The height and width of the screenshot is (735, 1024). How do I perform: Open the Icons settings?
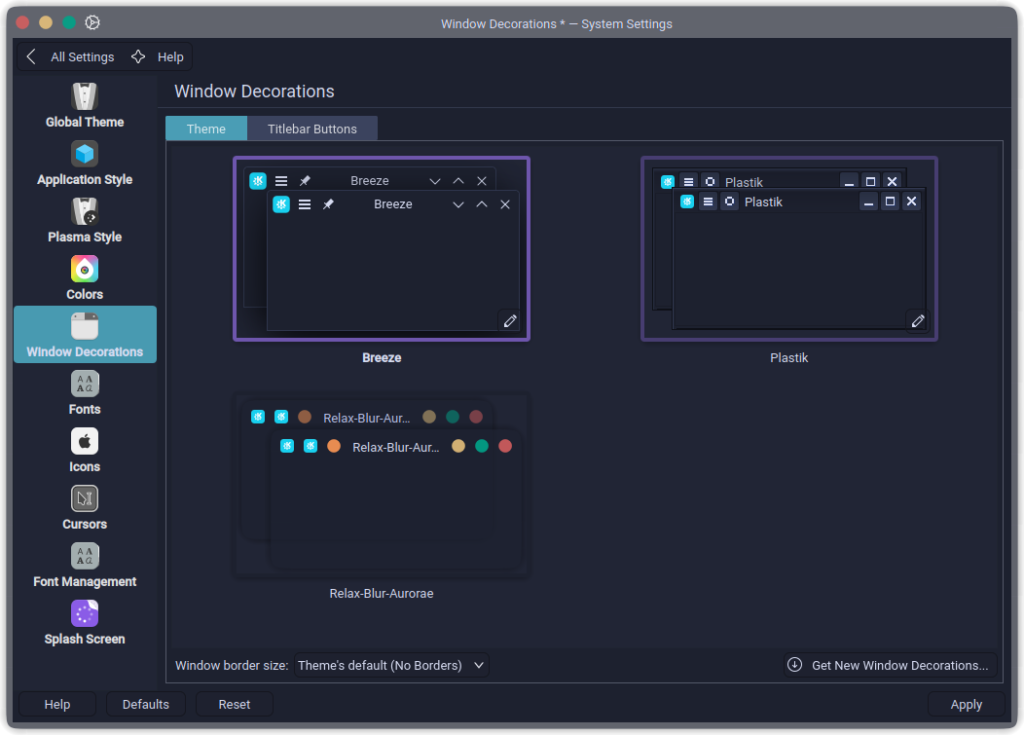click(x=84, y=450)
